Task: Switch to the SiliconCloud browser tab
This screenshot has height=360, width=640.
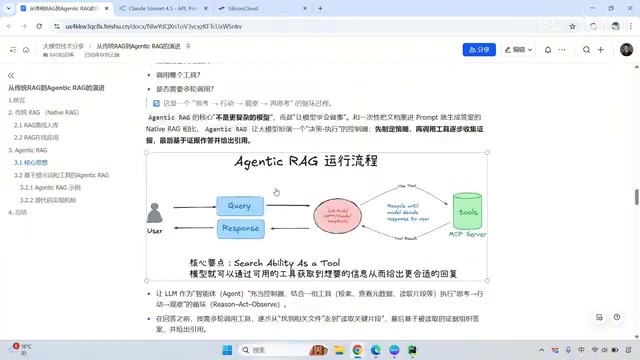Action: tap(261, 8)
